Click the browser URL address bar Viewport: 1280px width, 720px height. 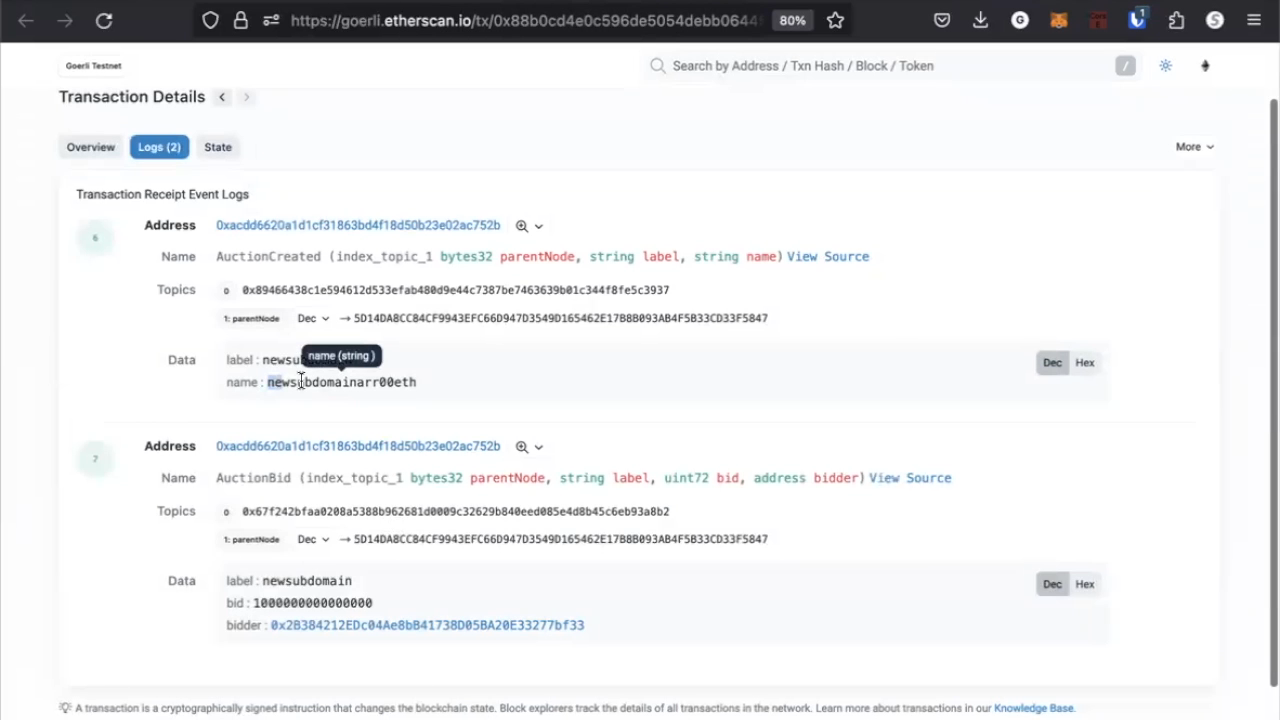pos(525,20)
